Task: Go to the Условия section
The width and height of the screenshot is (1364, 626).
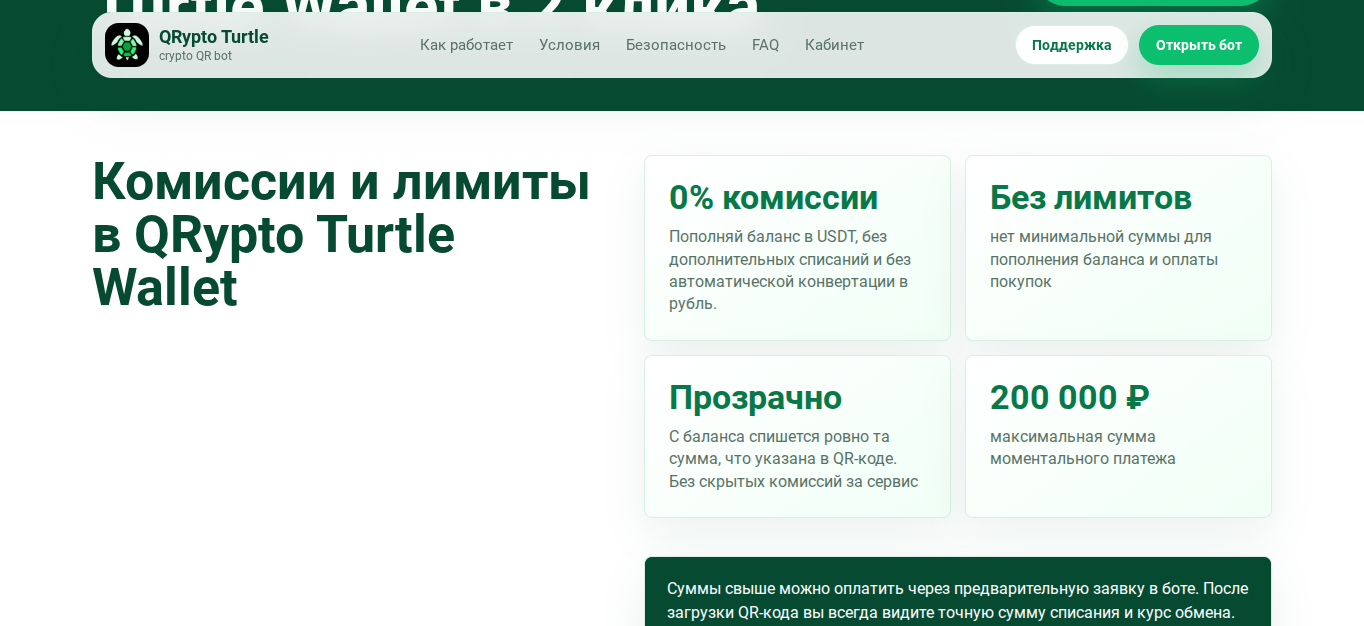Action: point(569,45)
